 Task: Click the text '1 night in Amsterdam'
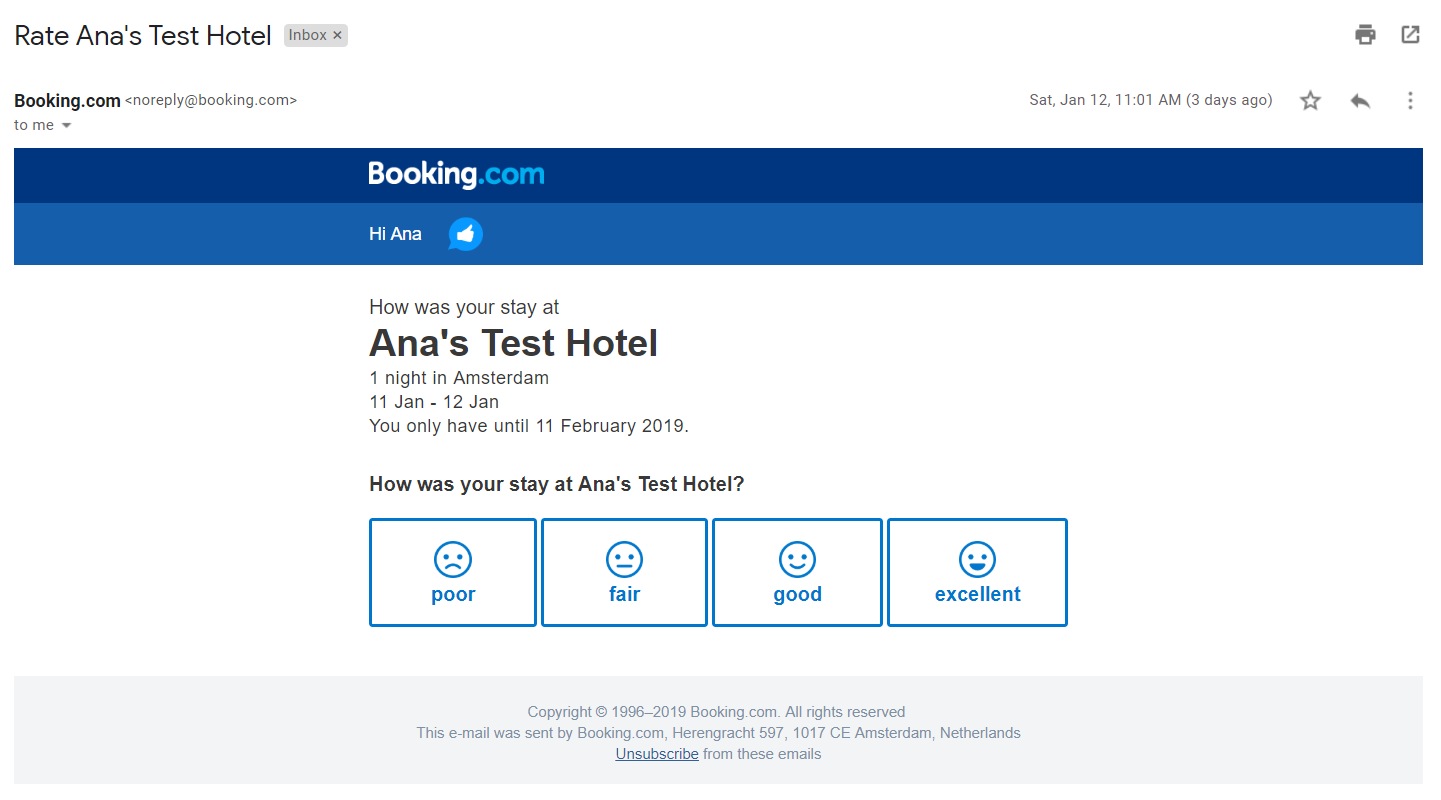459,378
